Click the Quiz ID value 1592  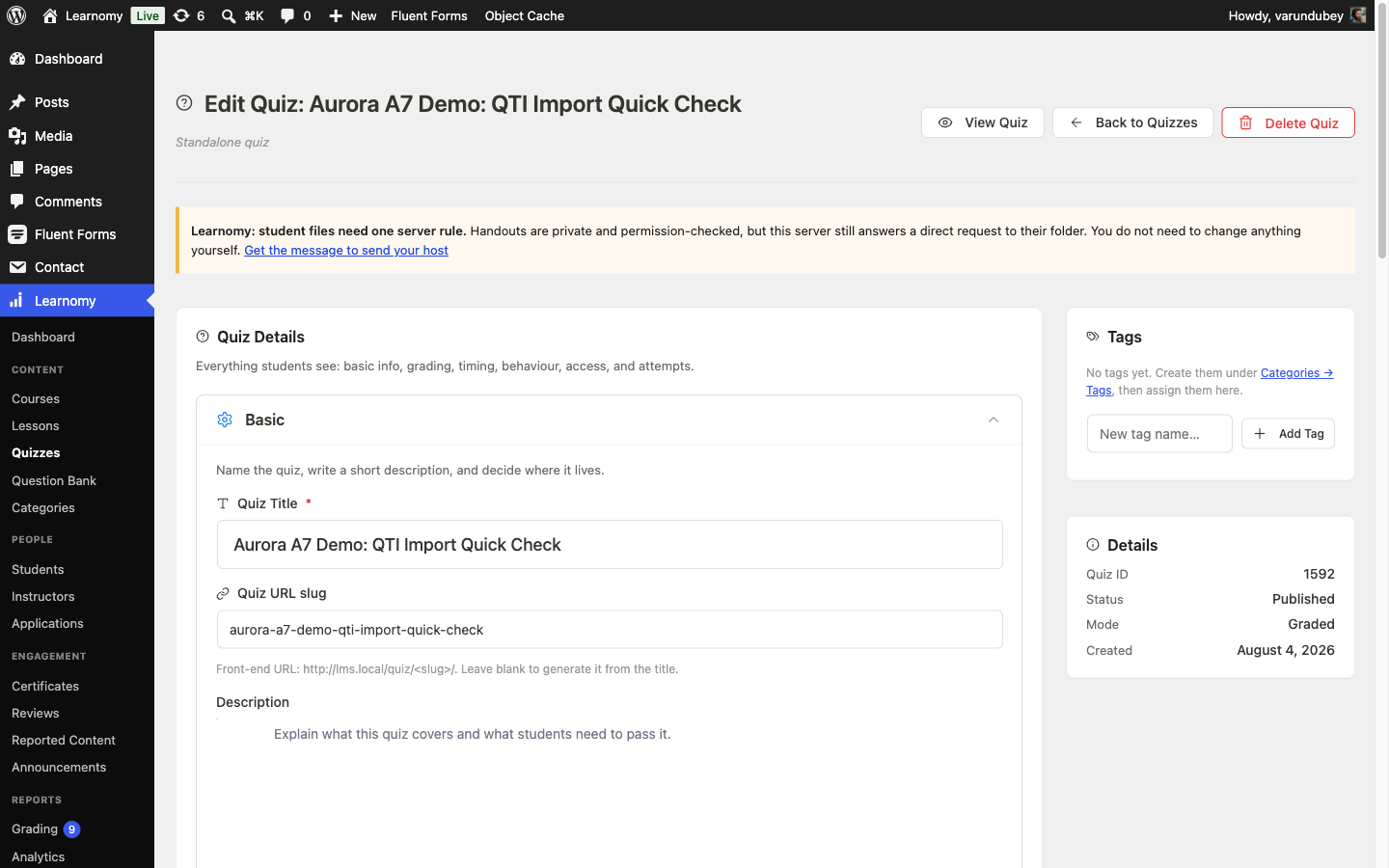click(x=1319, y=574)
